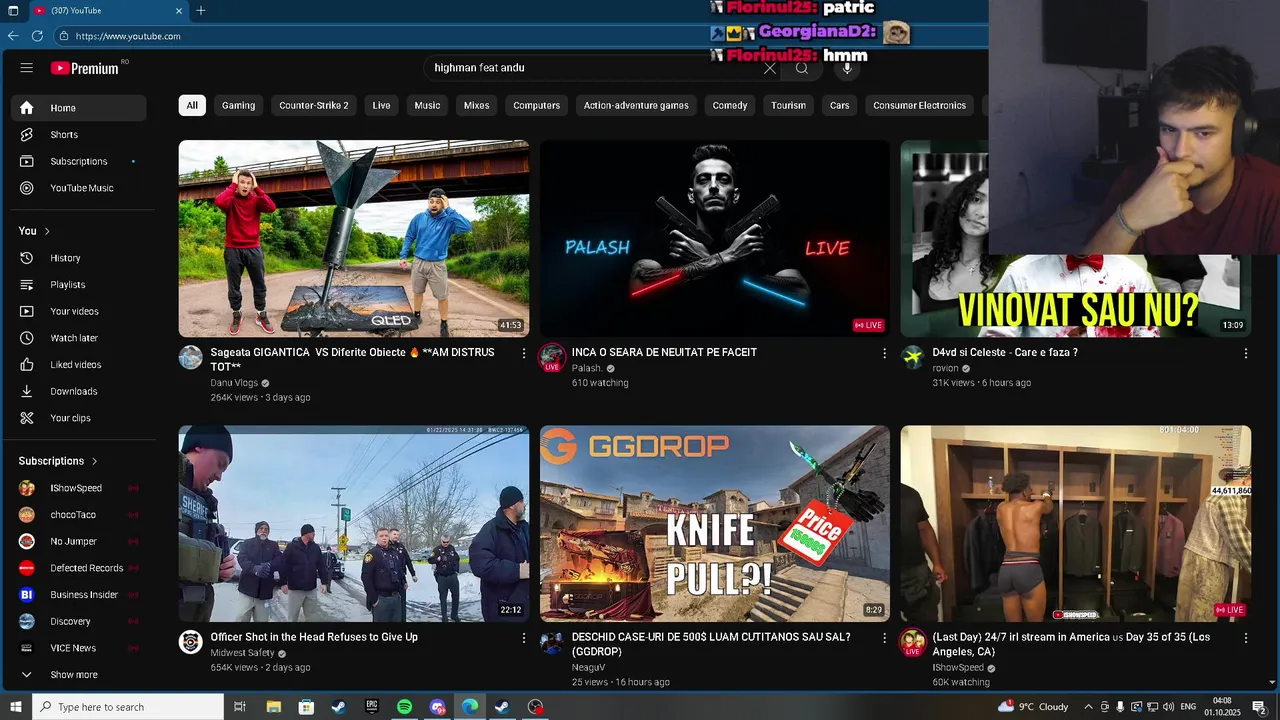Open more options for D4vd si Celeste video

click(x=1246, y=353)
